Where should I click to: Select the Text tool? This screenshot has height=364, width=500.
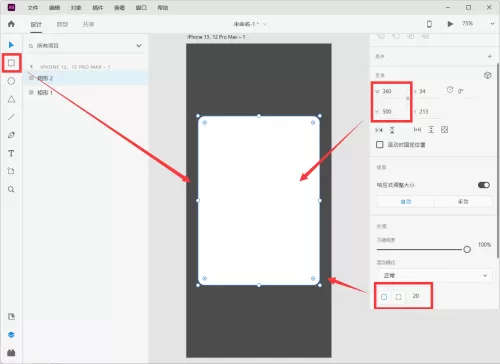coord(11,153)
